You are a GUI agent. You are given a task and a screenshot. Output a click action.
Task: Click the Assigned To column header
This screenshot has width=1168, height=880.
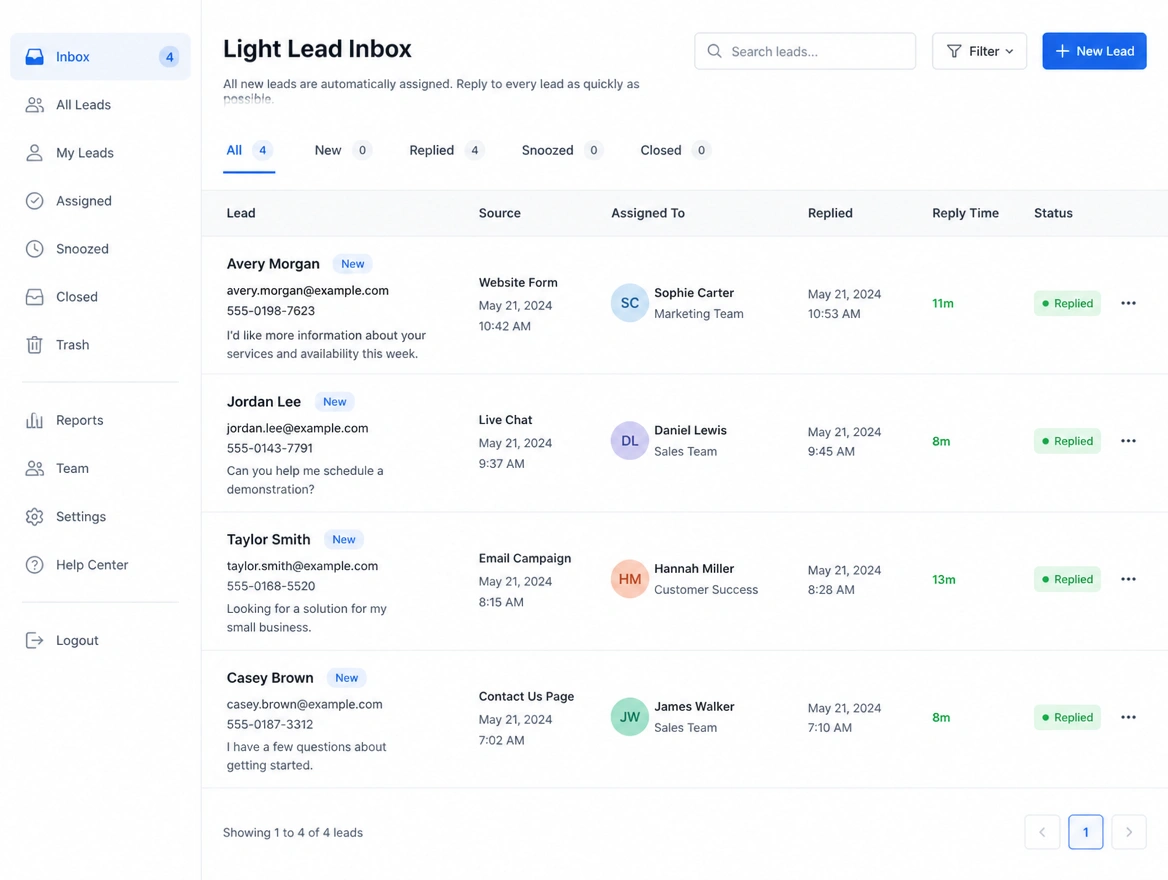pos(647,213)
